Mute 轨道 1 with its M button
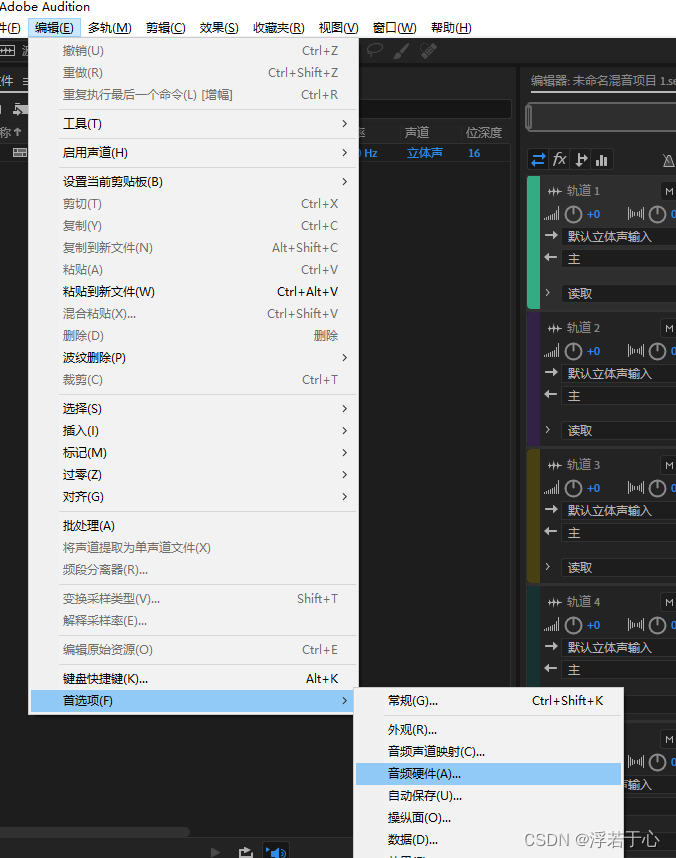 click(669, 191)
